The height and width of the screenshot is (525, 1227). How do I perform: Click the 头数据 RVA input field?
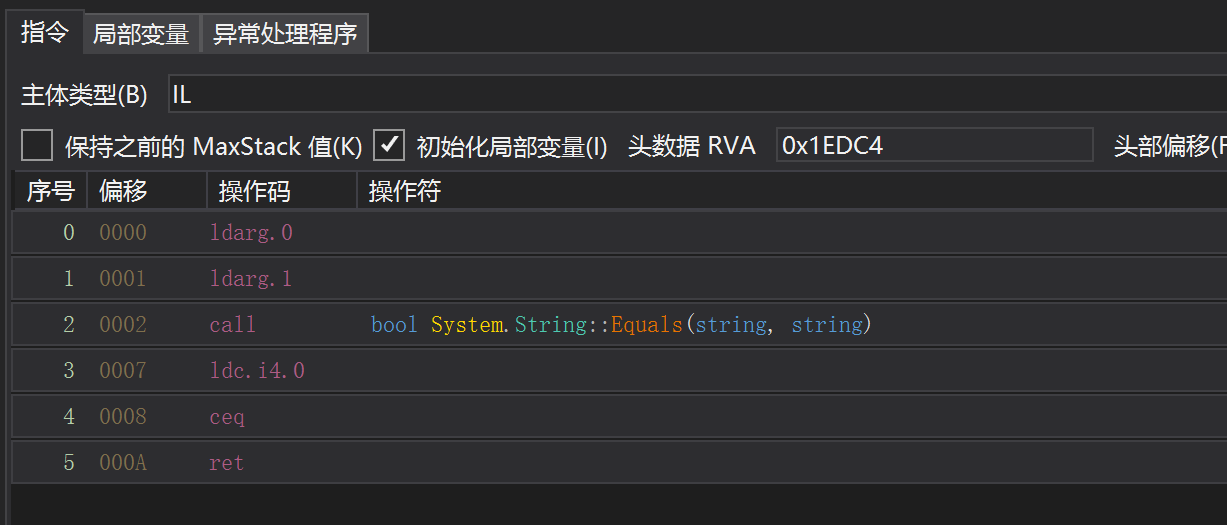934,146
